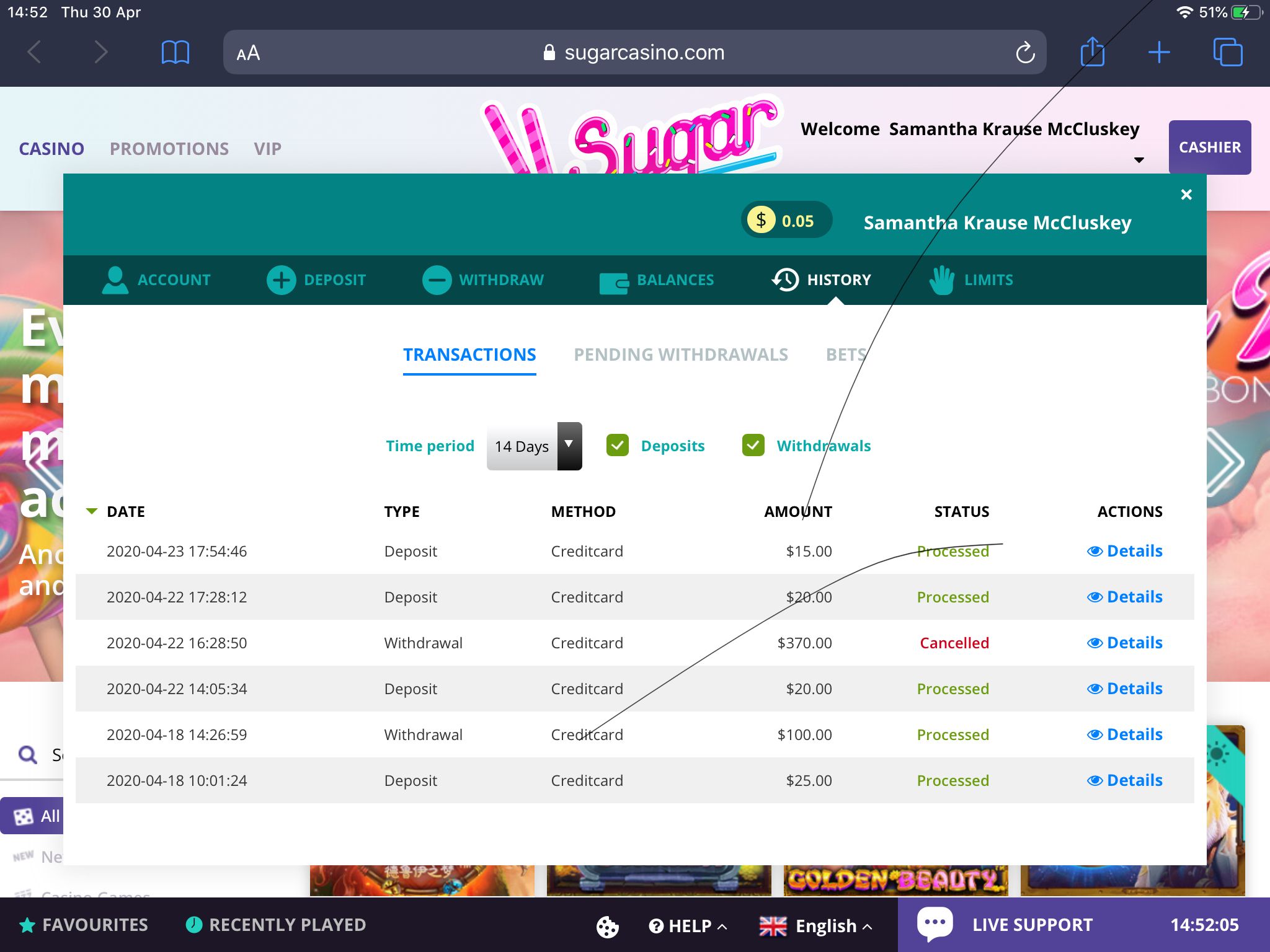Tap the AA reader text-size button
The image size is (1270, 952).
[248, 53]
